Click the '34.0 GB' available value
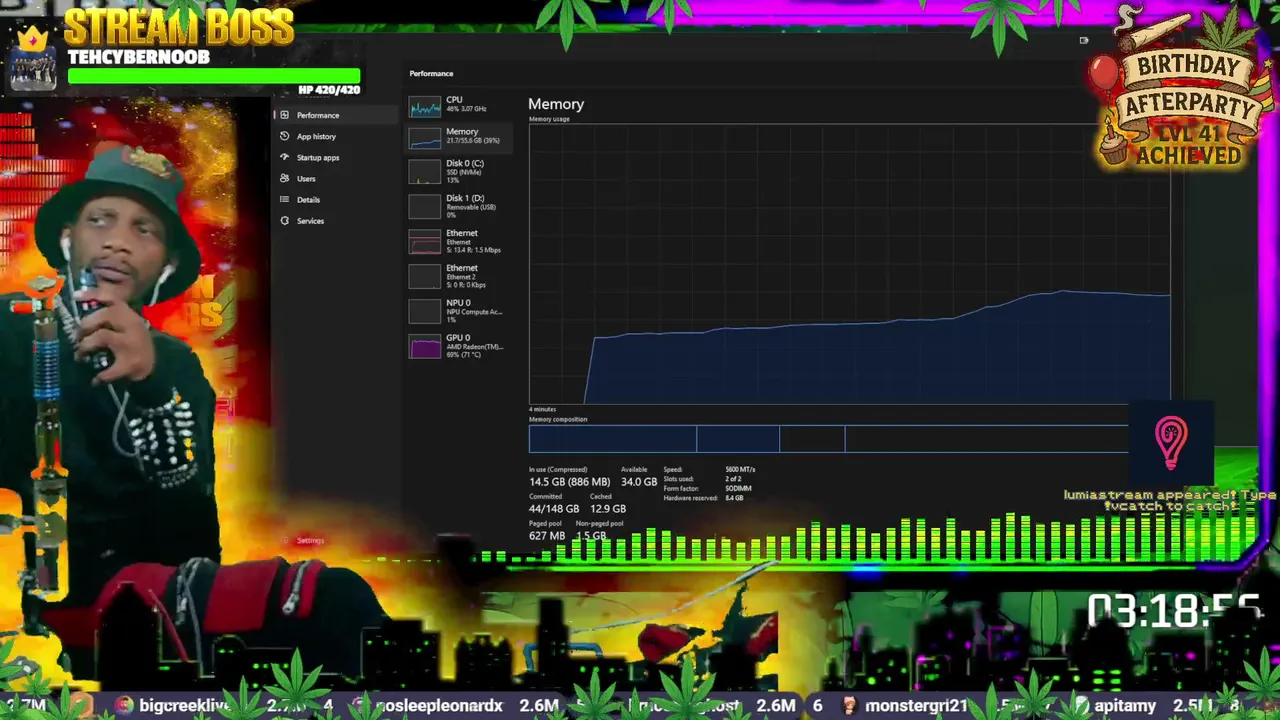 click(639, 482)
